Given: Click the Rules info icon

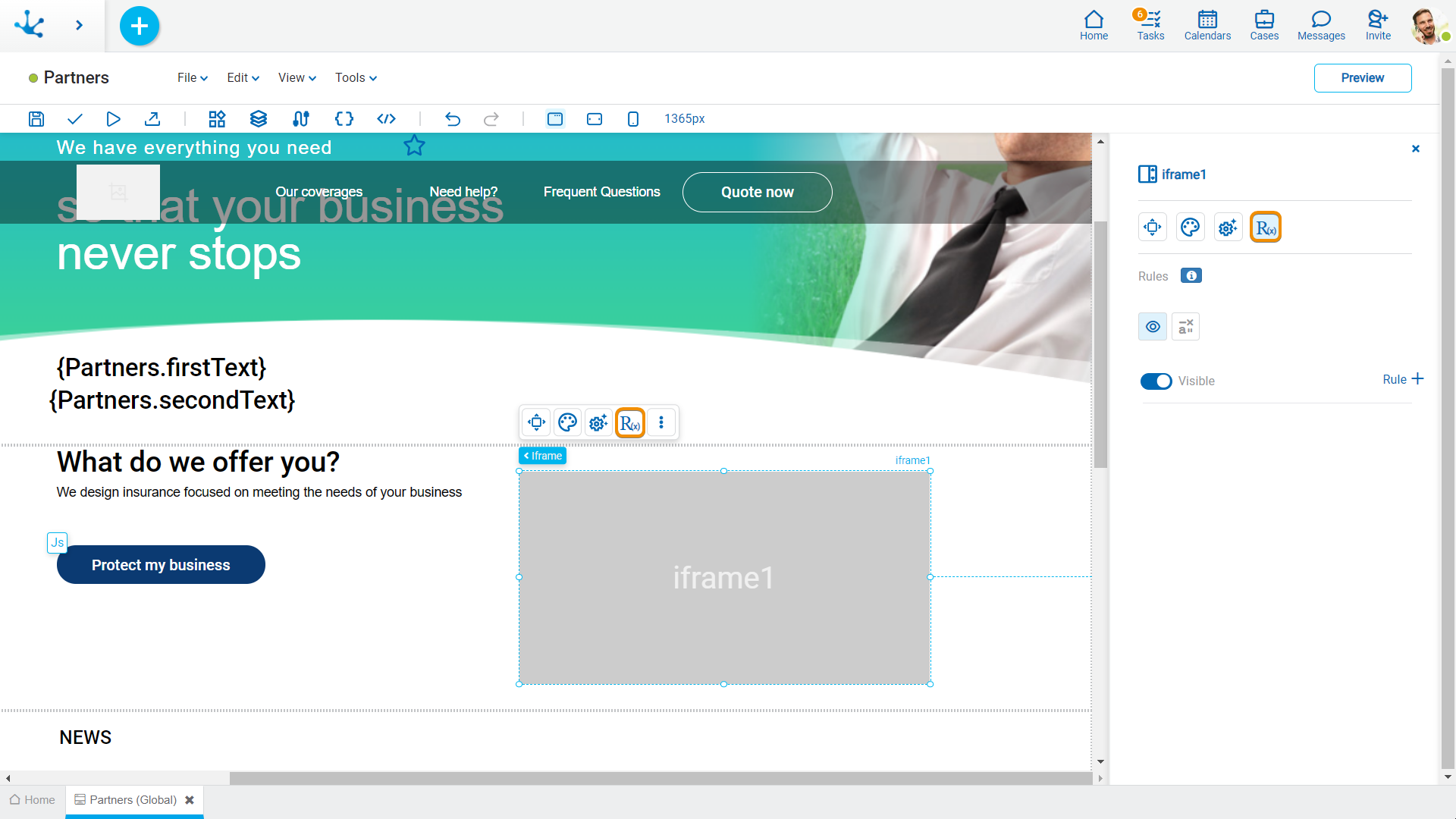Looking at the screenshot, I should [1191, 275].
